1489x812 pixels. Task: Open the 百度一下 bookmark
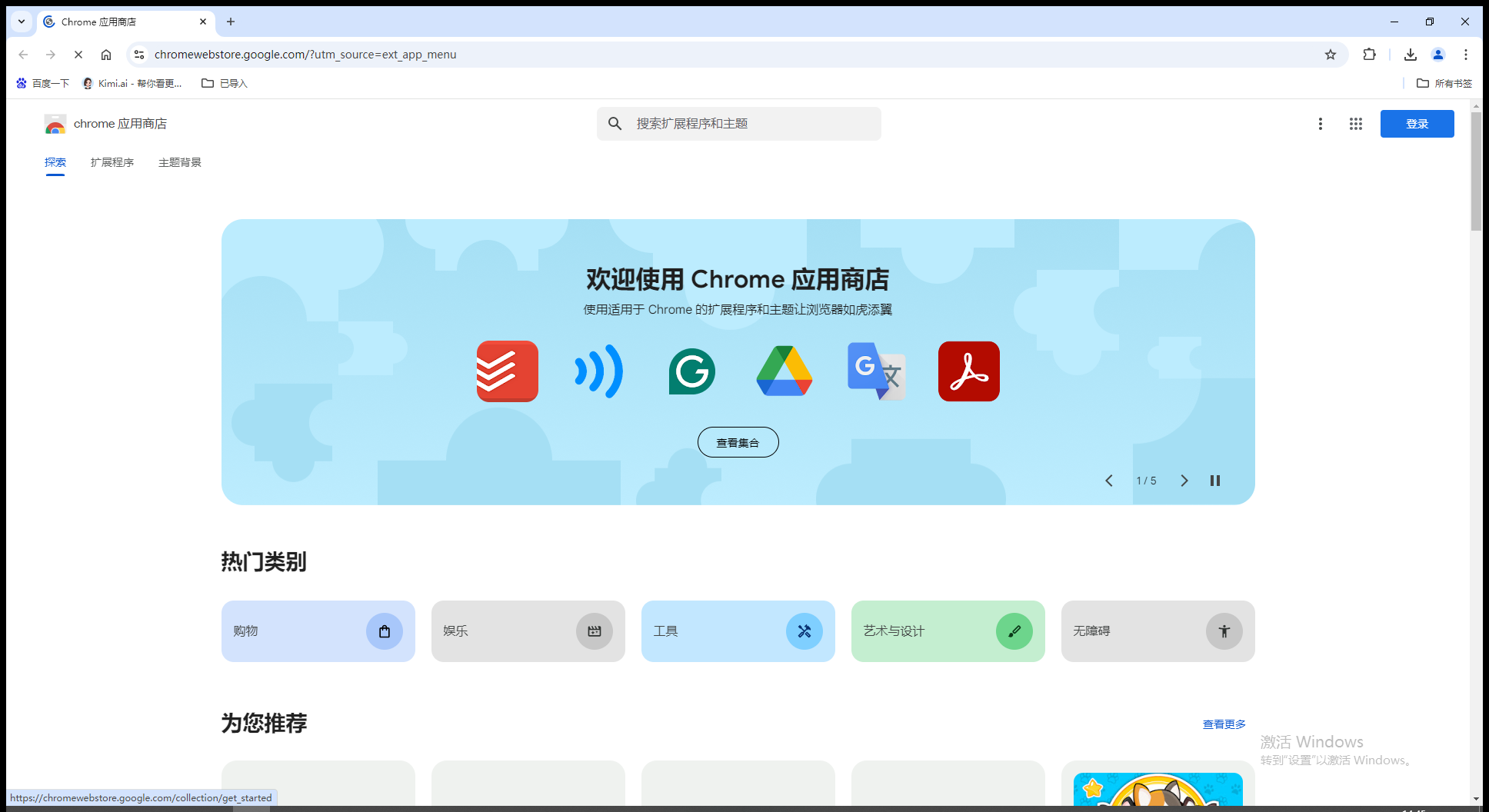pos(42,83)
